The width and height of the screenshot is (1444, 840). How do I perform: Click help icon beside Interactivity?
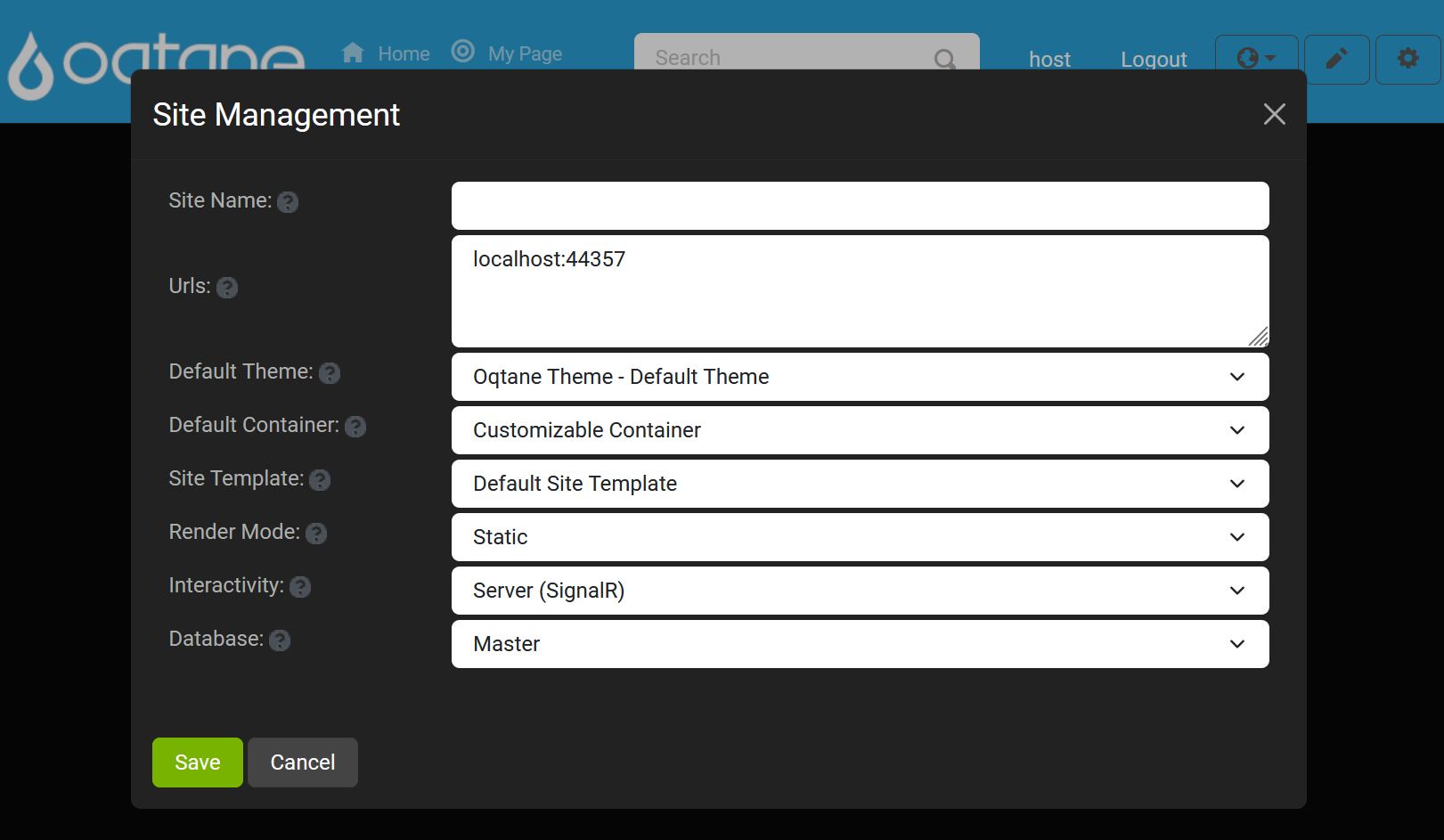pos(300,587)
